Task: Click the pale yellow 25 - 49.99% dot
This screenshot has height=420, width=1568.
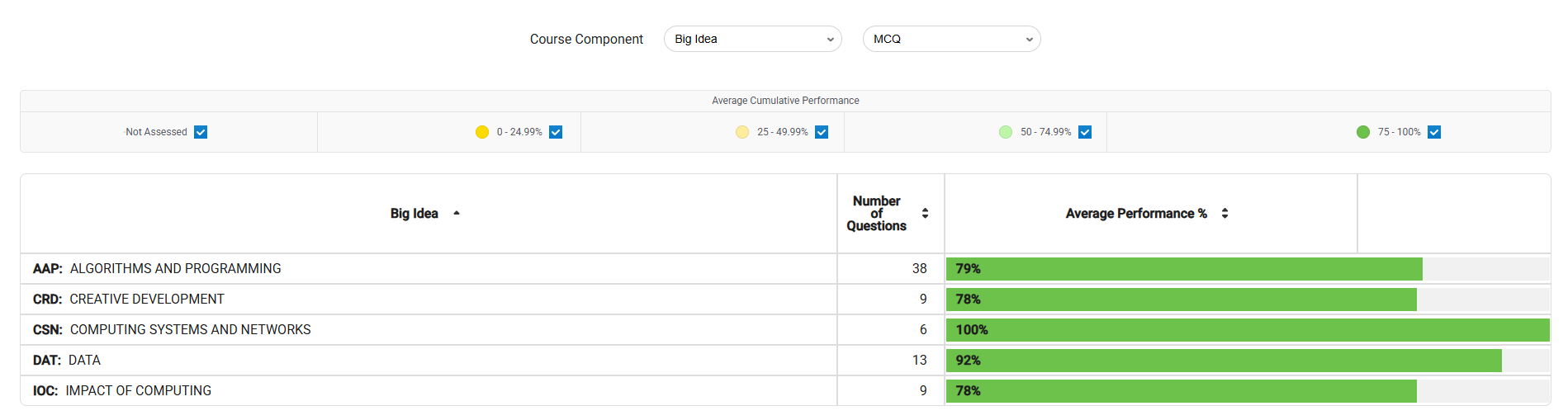Action: pyautogui.click(x=742, y=132)
